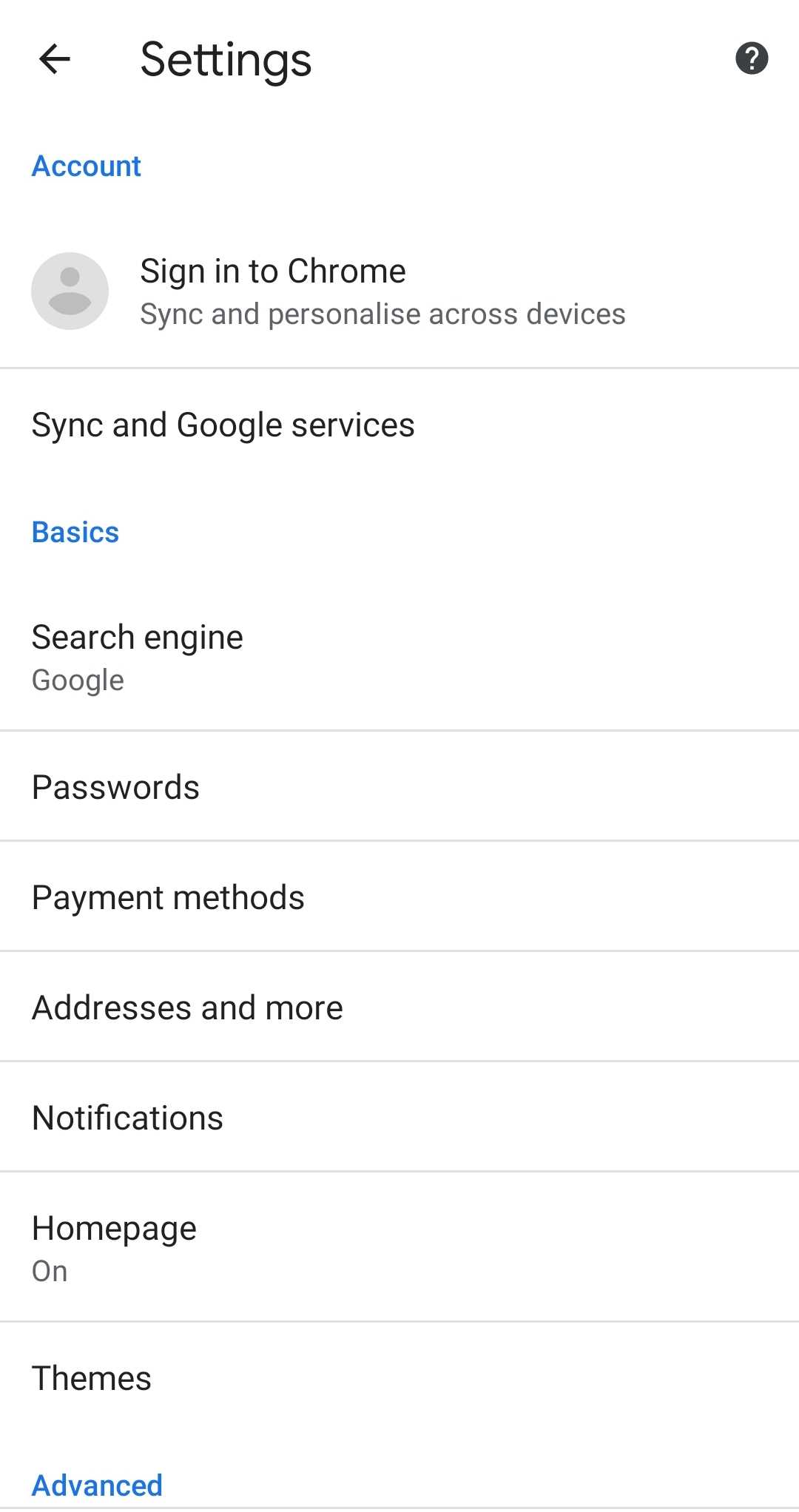Screen dimensions: 799x1512
Task: Open the help question mark icon
Action: pyautogui.click(x=752, y=58)
